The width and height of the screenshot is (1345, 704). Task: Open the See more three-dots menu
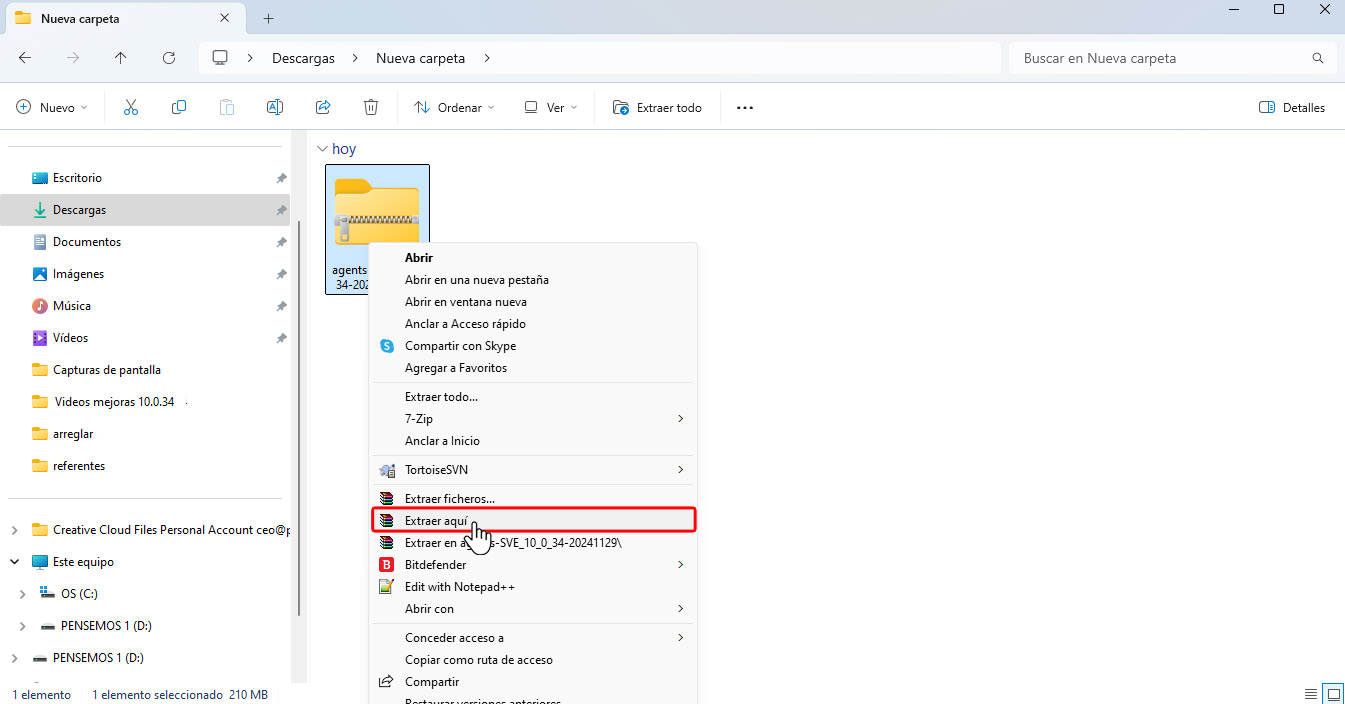744,107
